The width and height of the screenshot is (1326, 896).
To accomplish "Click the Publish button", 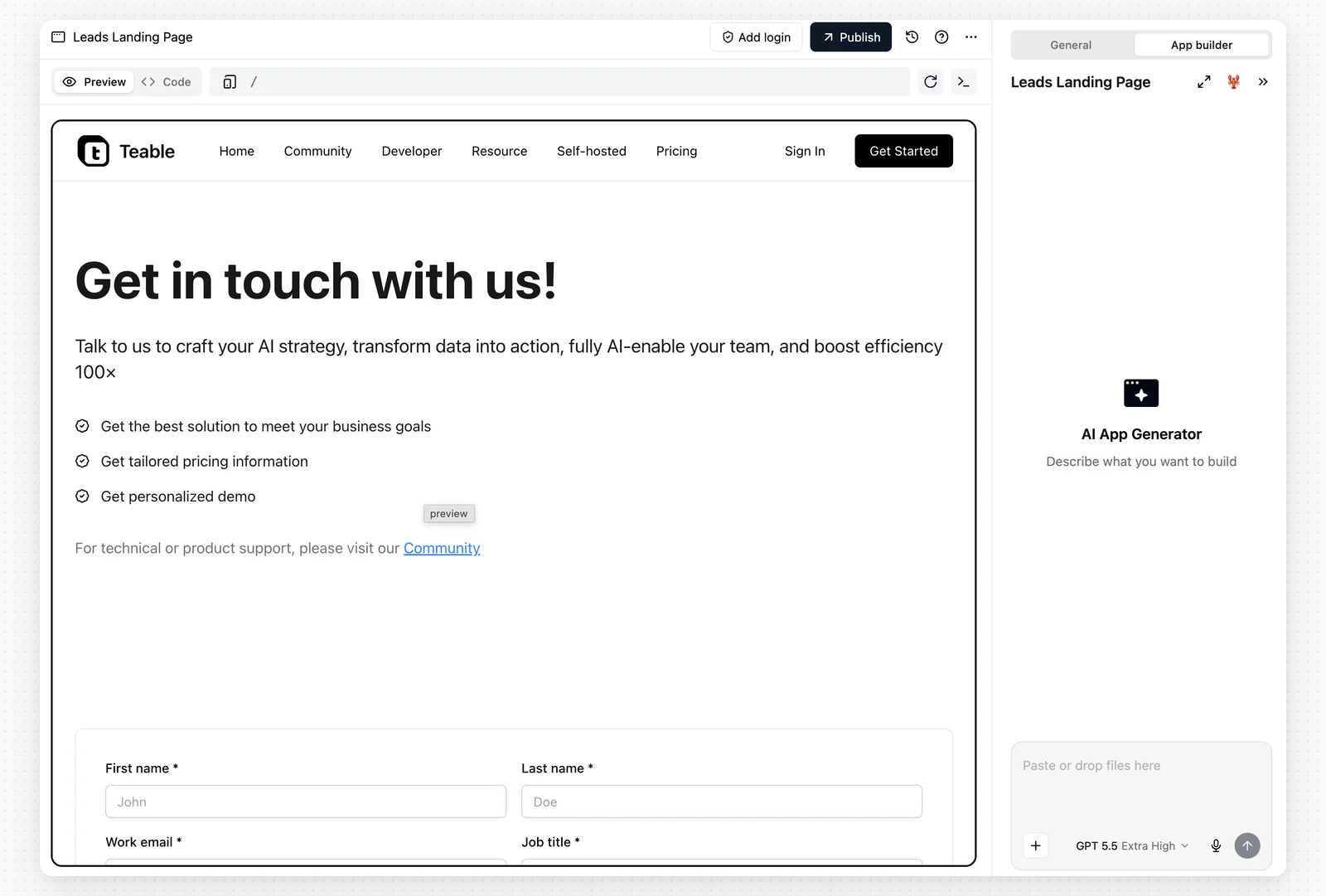I will point(851,37).
